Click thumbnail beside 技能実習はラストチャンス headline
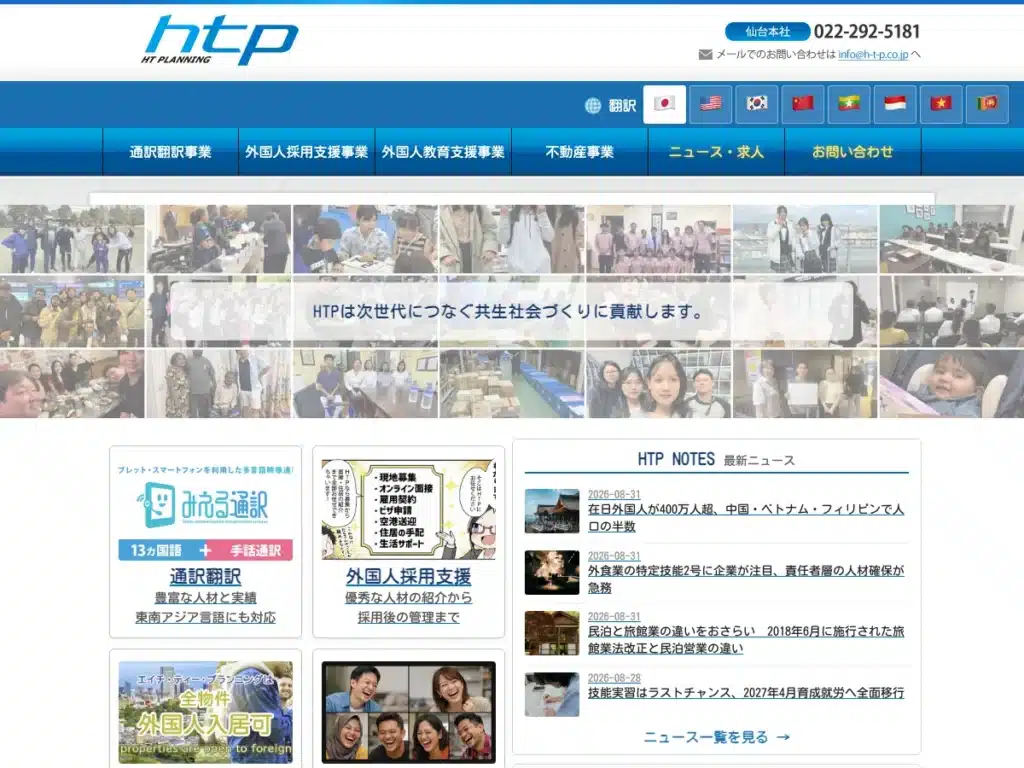Viewport: 1024px width, 768px height. 552,695
